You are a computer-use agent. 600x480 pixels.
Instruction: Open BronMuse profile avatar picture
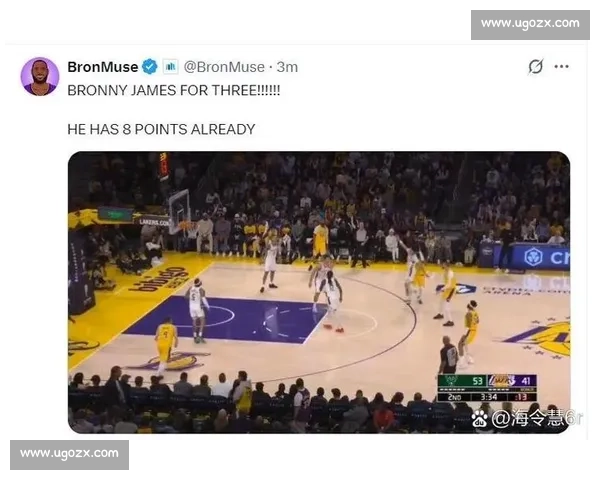pyautogui.click(x=40, y=76)
